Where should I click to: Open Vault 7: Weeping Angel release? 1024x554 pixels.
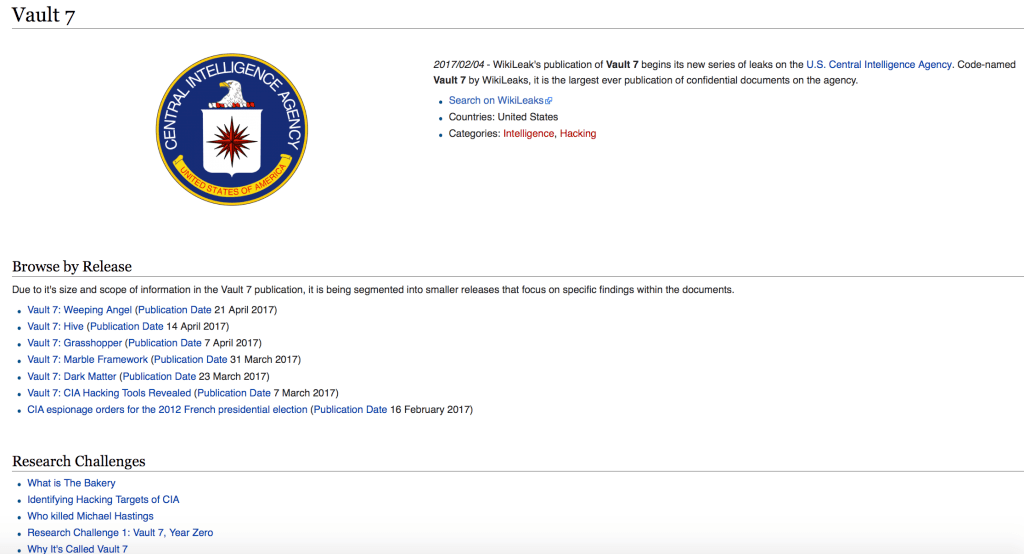[x=79, y=310]
